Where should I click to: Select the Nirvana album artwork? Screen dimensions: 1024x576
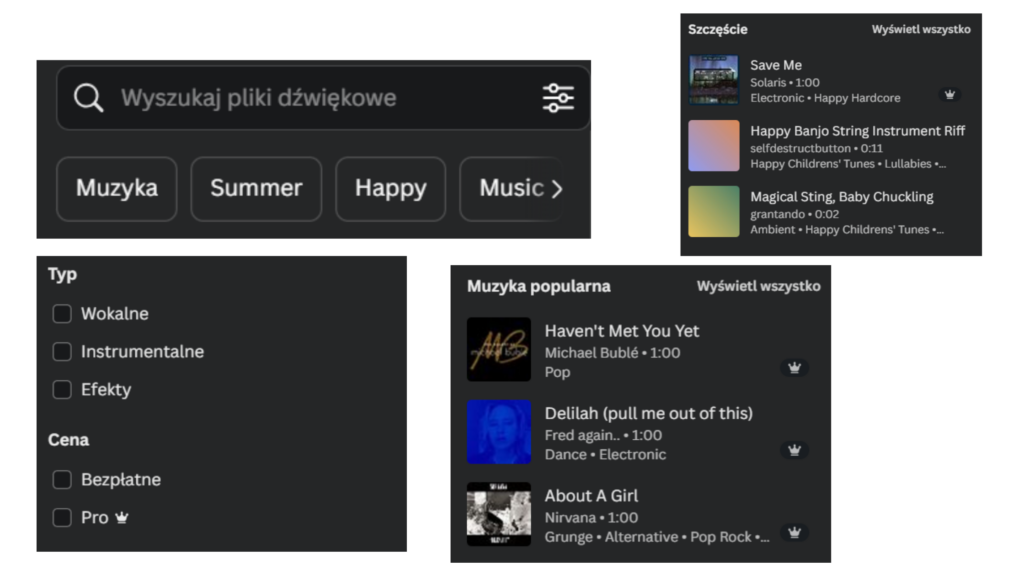pos(499,514)
